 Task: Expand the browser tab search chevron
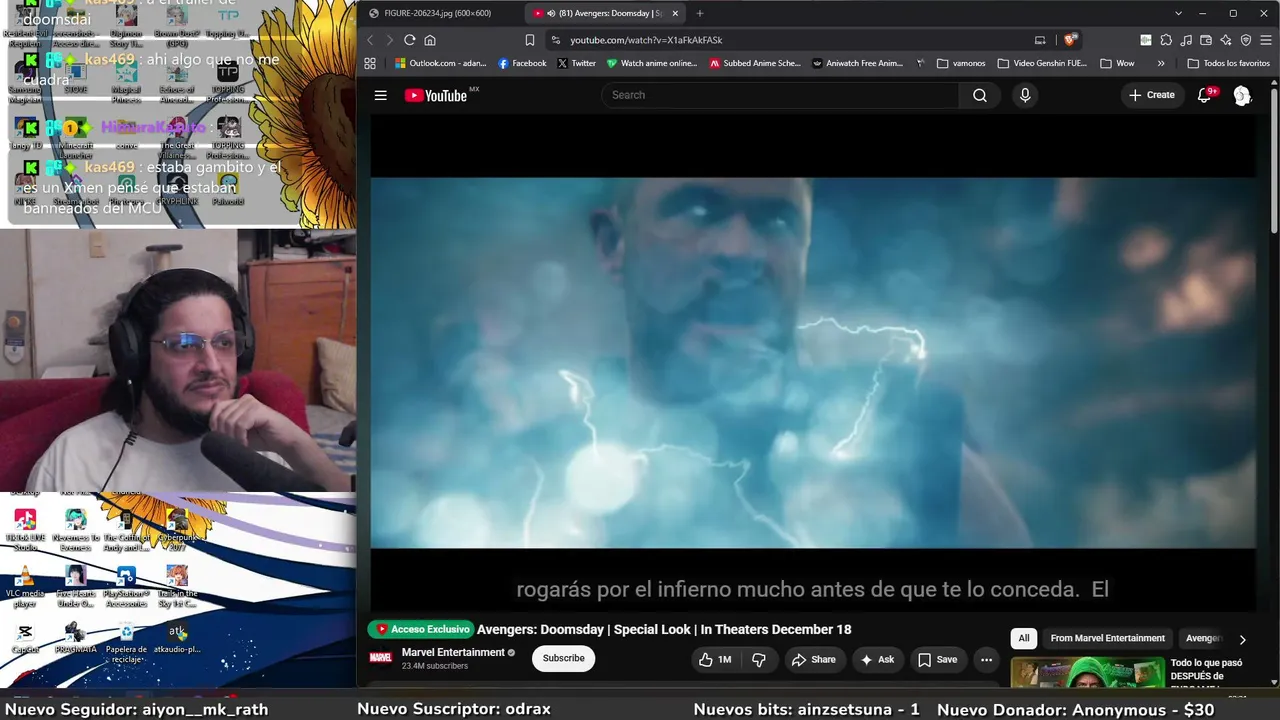(x=1178, y=13)
